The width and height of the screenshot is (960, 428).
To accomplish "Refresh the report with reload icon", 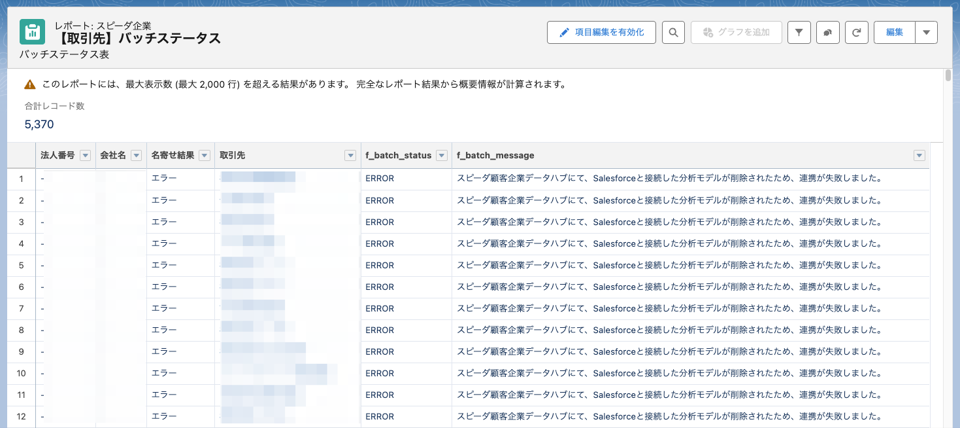I will pyautogui.click(x=857, y=32).
